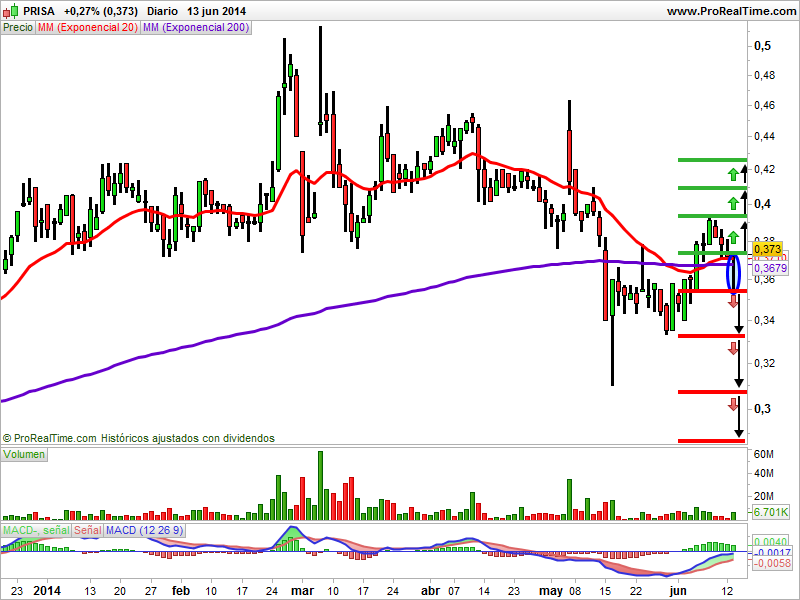800x600 pixels.
Task: Click the 0,42 price axis label
Action: [764, 169]
